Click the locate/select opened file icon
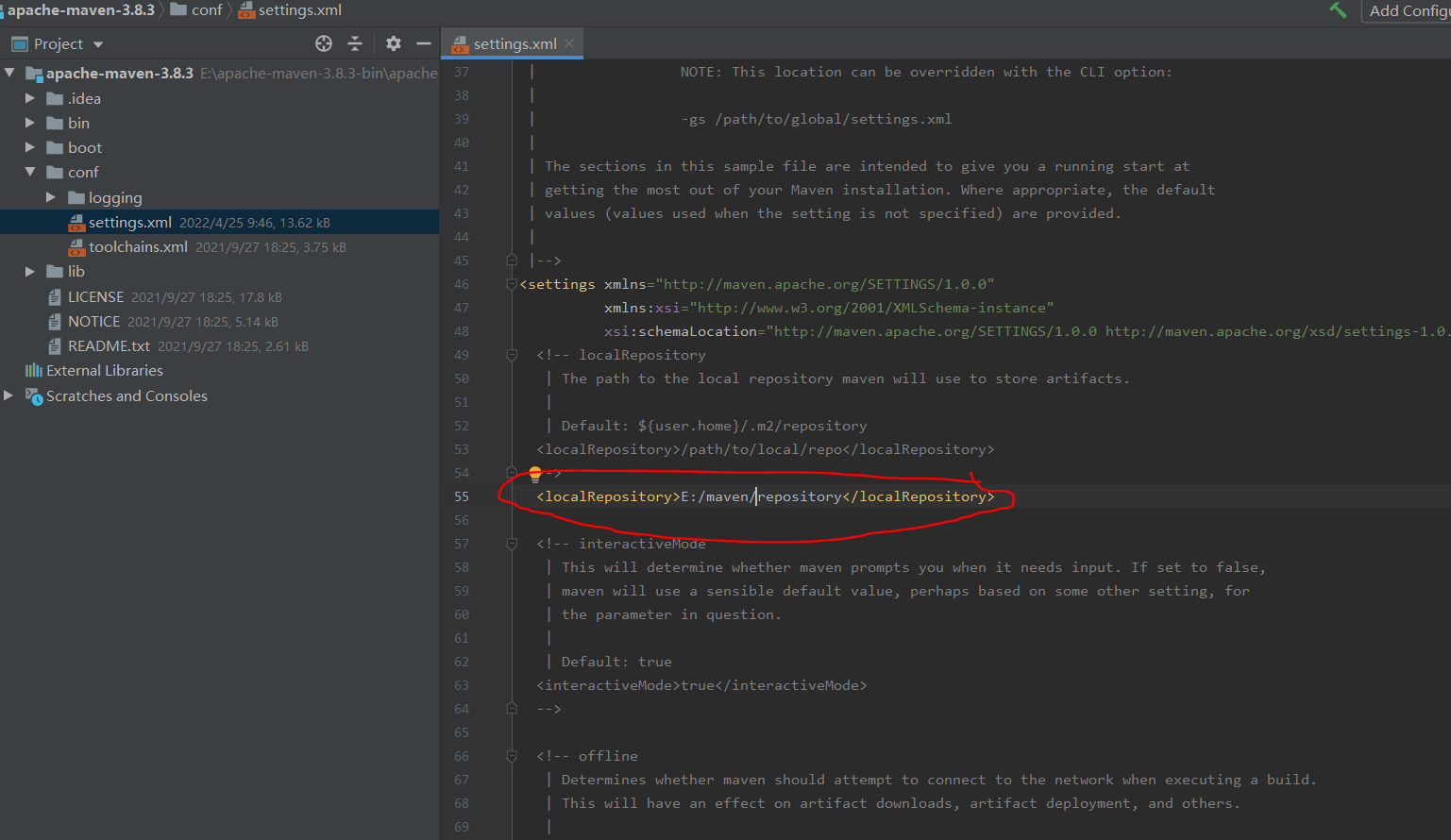The height and width of the screenshot is (840, 1451). pyautogui.click(x=324, y=43)
